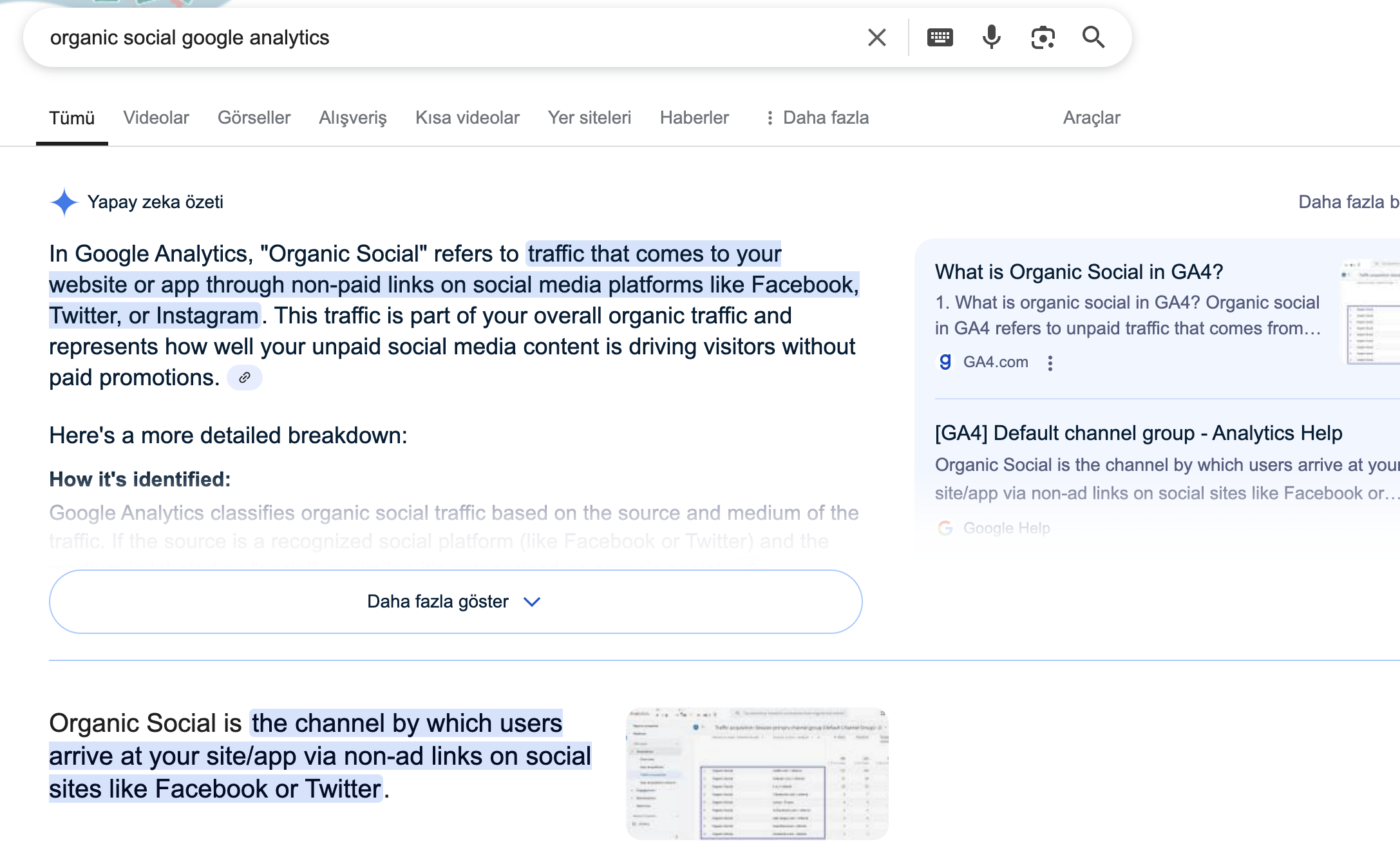Open the Kısa videolar tab

(467, 118)
